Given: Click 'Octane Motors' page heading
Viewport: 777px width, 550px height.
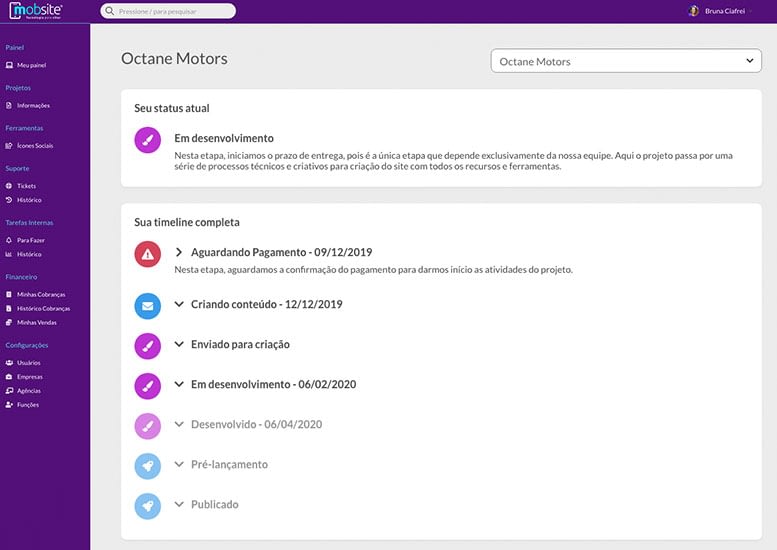Looking at the screenshot, I should [x=174, y=58].
